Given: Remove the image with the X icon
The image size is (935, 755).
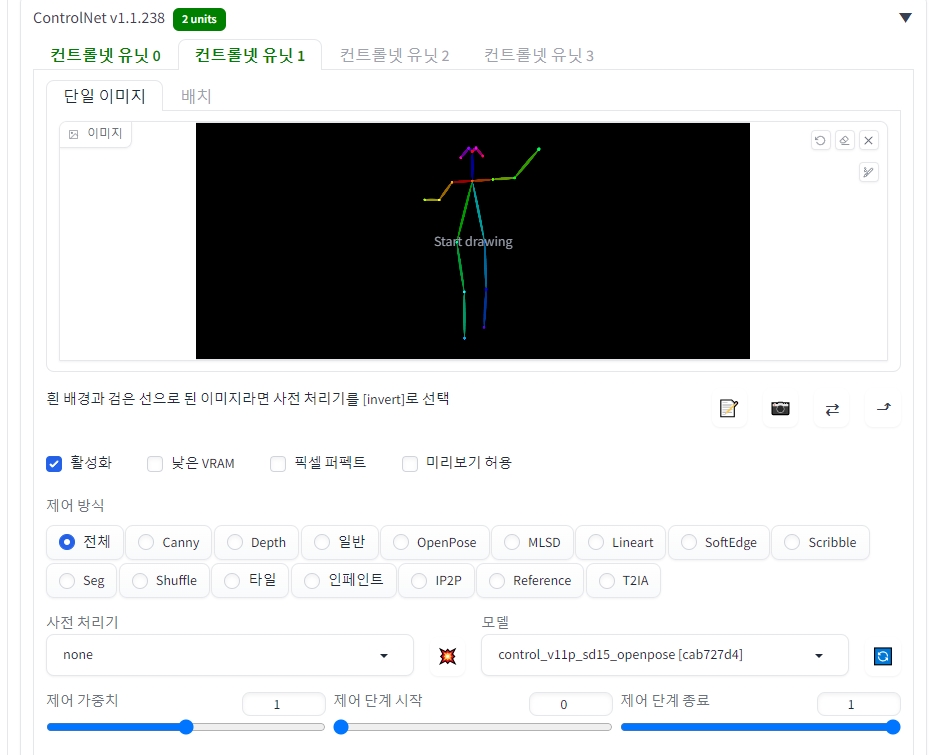Looking at the screenshot, I should point(868,141).
